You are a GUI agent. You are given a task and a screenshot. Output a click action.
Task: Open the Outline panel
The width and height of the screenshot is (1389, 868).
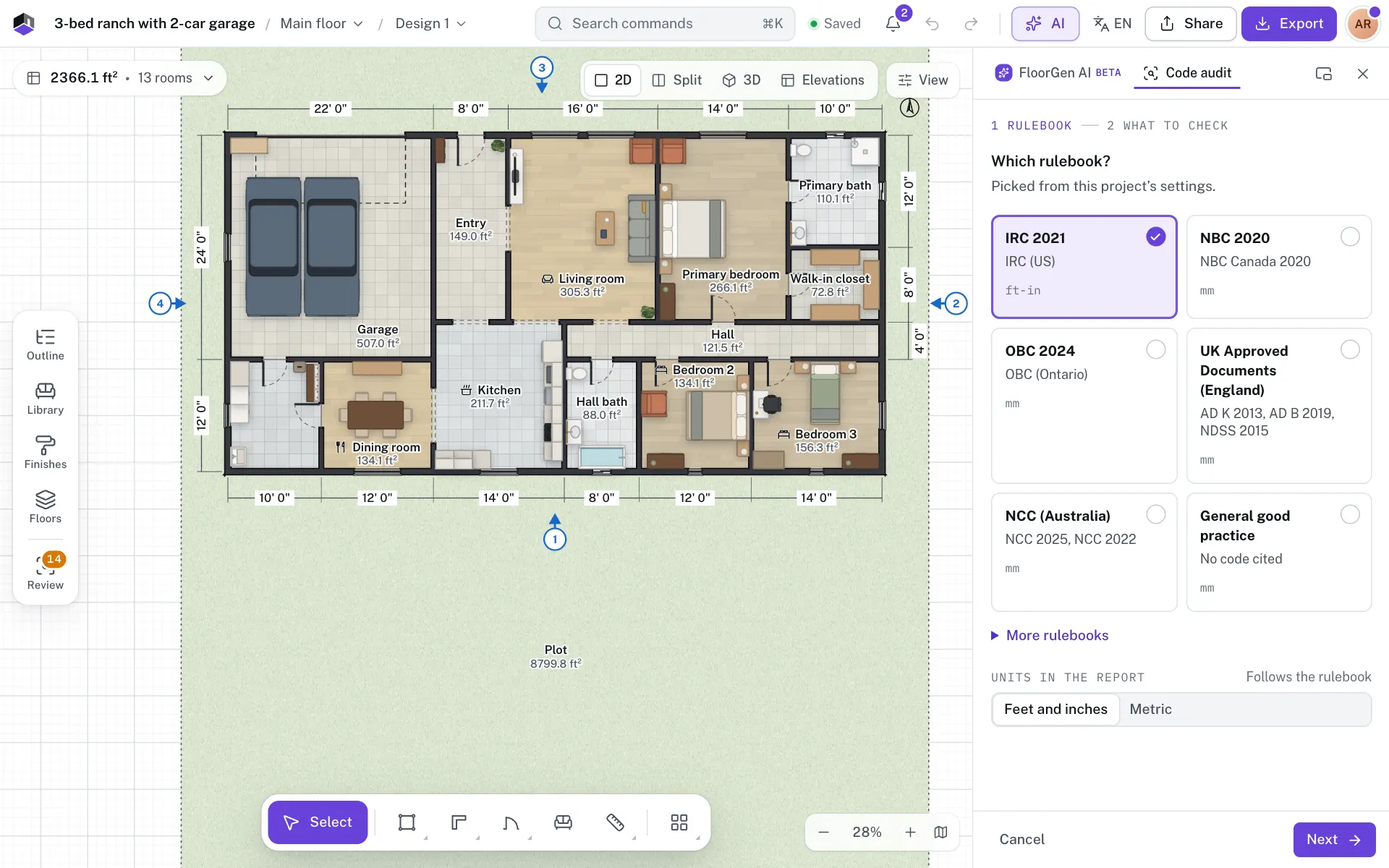pyautogui.click(x=46, y=345)
